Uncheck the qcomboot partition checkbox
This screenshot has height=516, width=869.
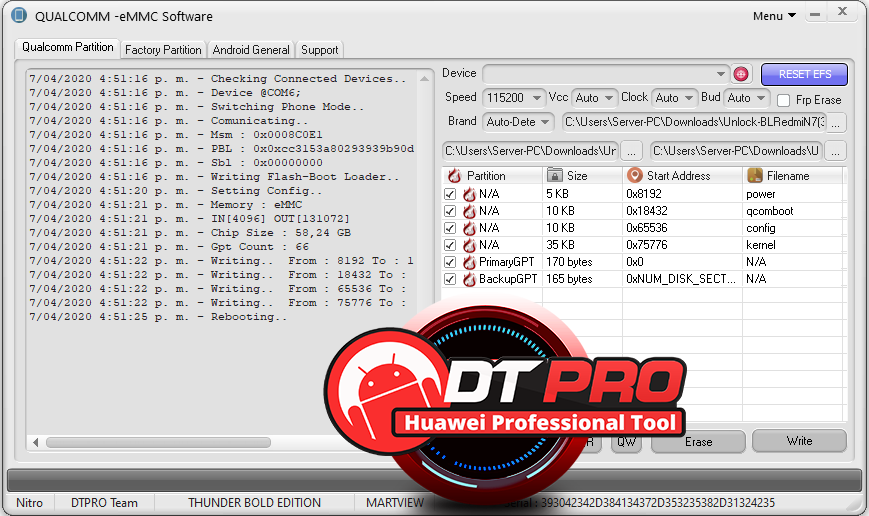click(x=450, y=211)
